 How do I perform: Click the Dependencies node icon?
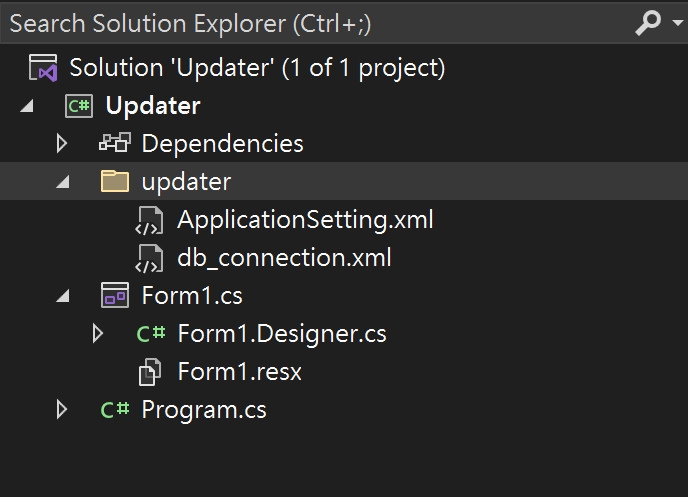(x=115, y=144)
